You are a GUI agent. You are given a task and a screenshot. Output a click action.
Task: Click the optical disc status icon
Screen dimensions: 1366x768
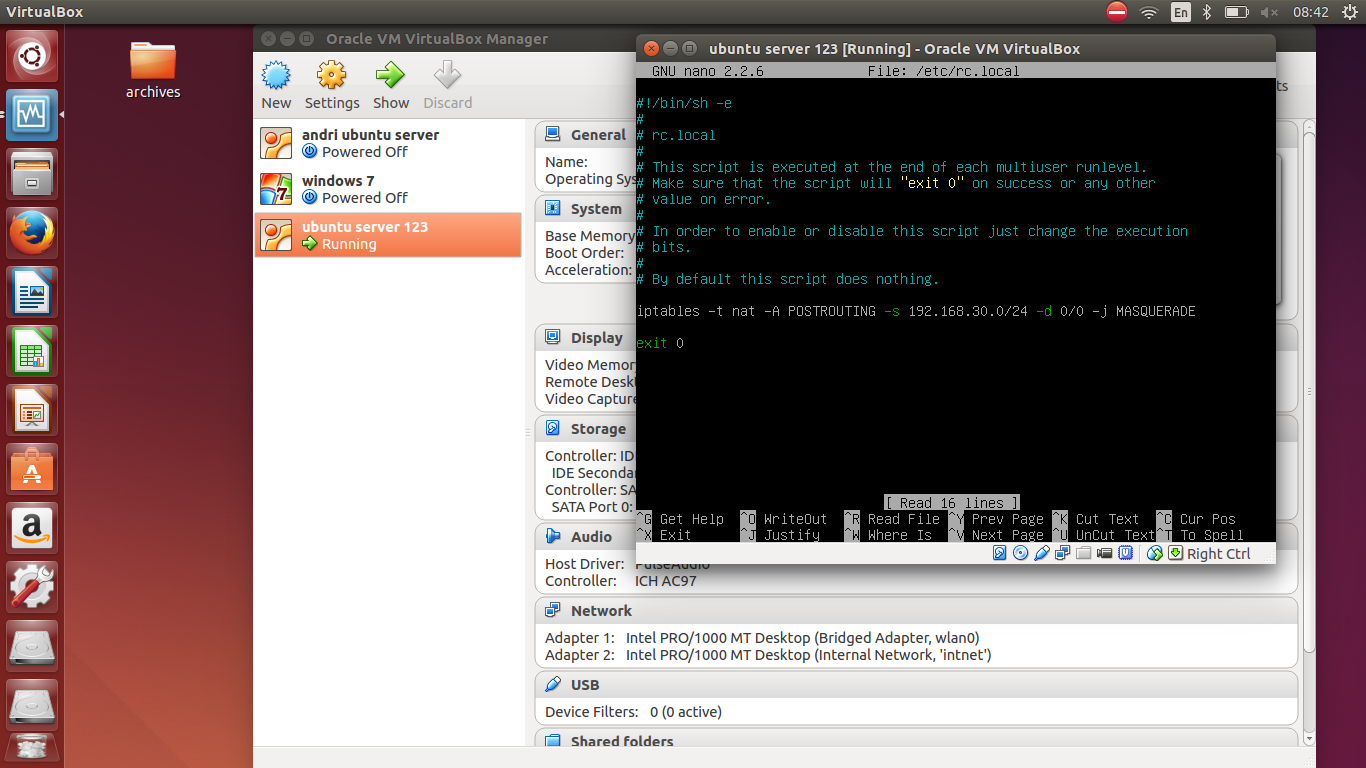tap(1020, 553)
